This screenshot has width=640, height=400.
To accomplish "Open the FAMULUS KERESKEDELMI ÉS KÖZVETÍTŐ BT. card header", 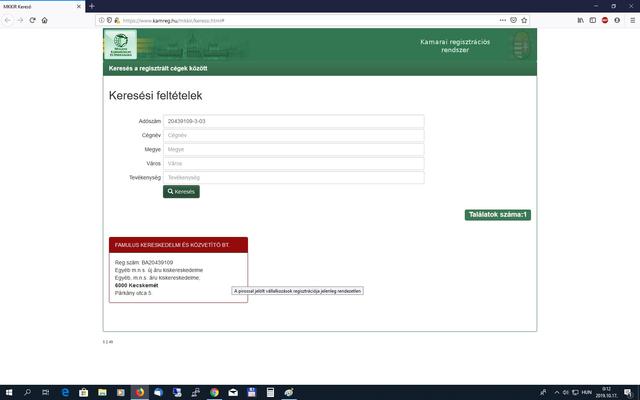I will (178, 245).
